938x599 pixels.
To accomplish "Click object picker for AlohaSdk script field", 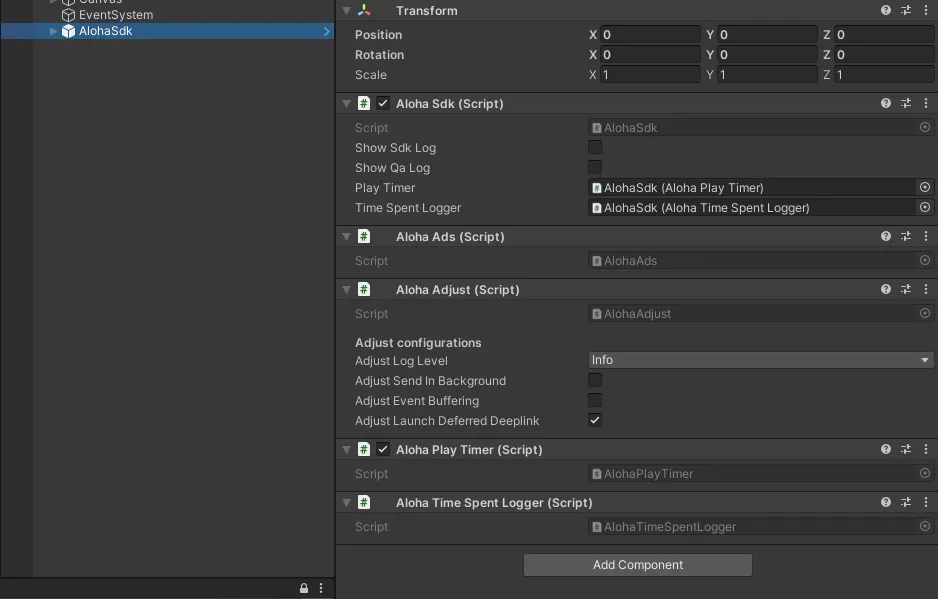I will pyautogui.click(x=925, y=127).
